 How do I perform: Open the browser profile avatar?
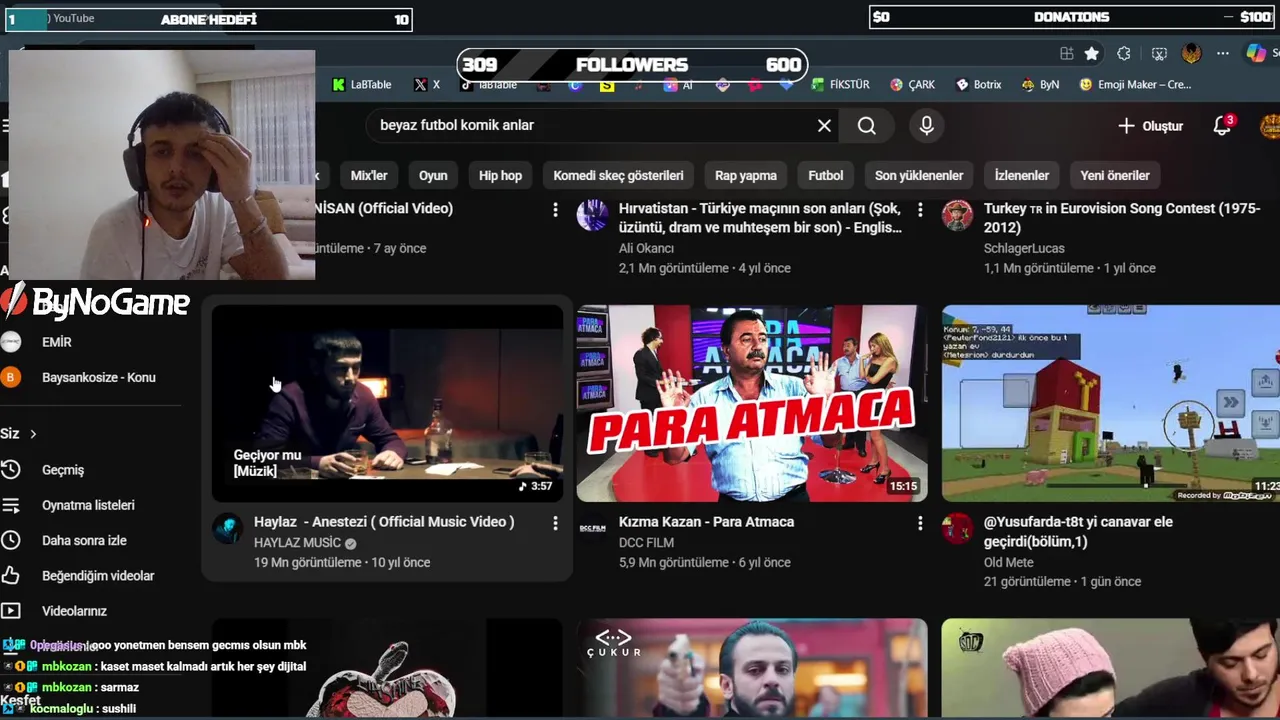[x=1191, y=53]
